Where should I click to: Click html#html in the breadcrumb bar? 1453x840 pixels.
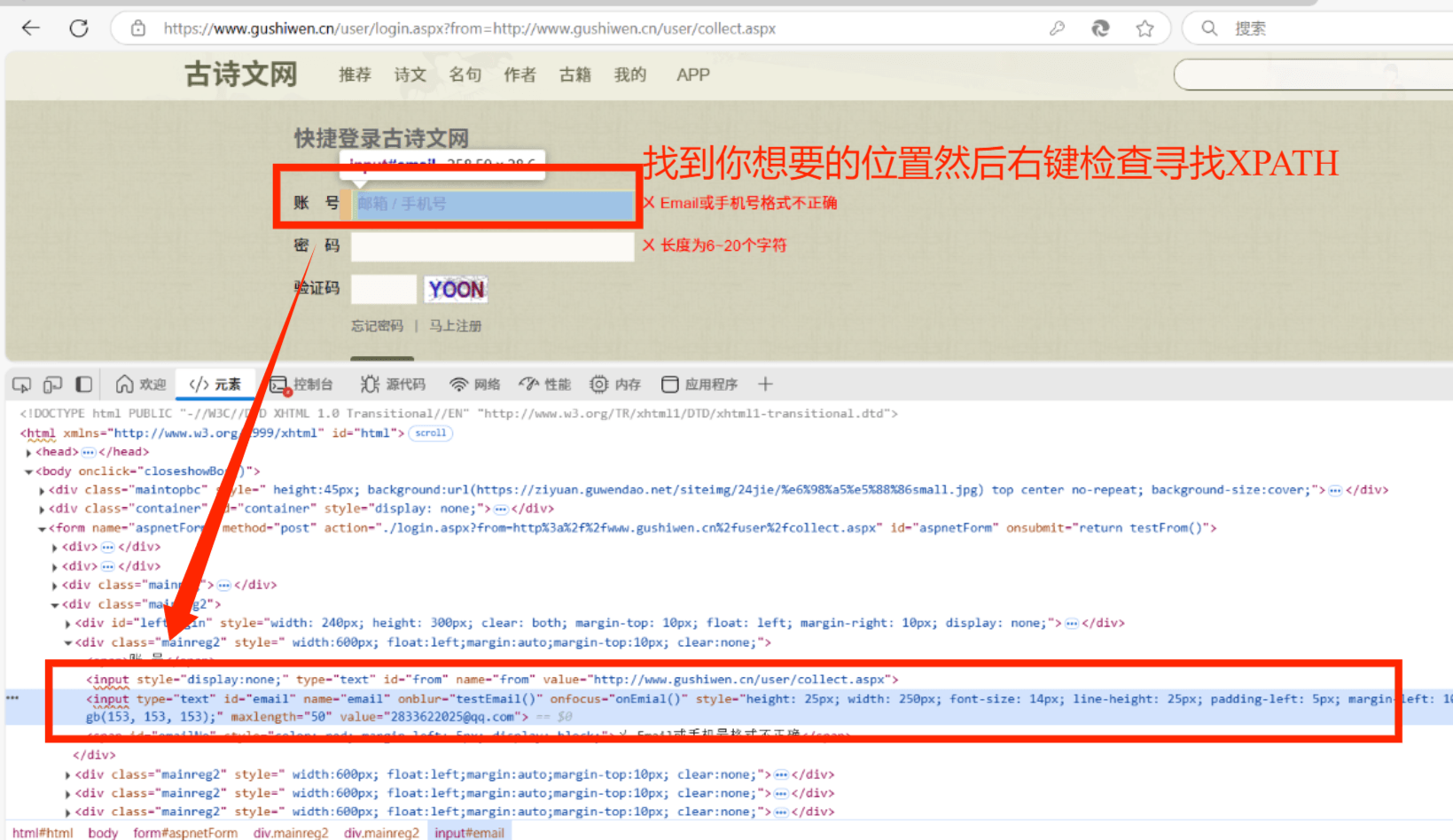[43, 833]
